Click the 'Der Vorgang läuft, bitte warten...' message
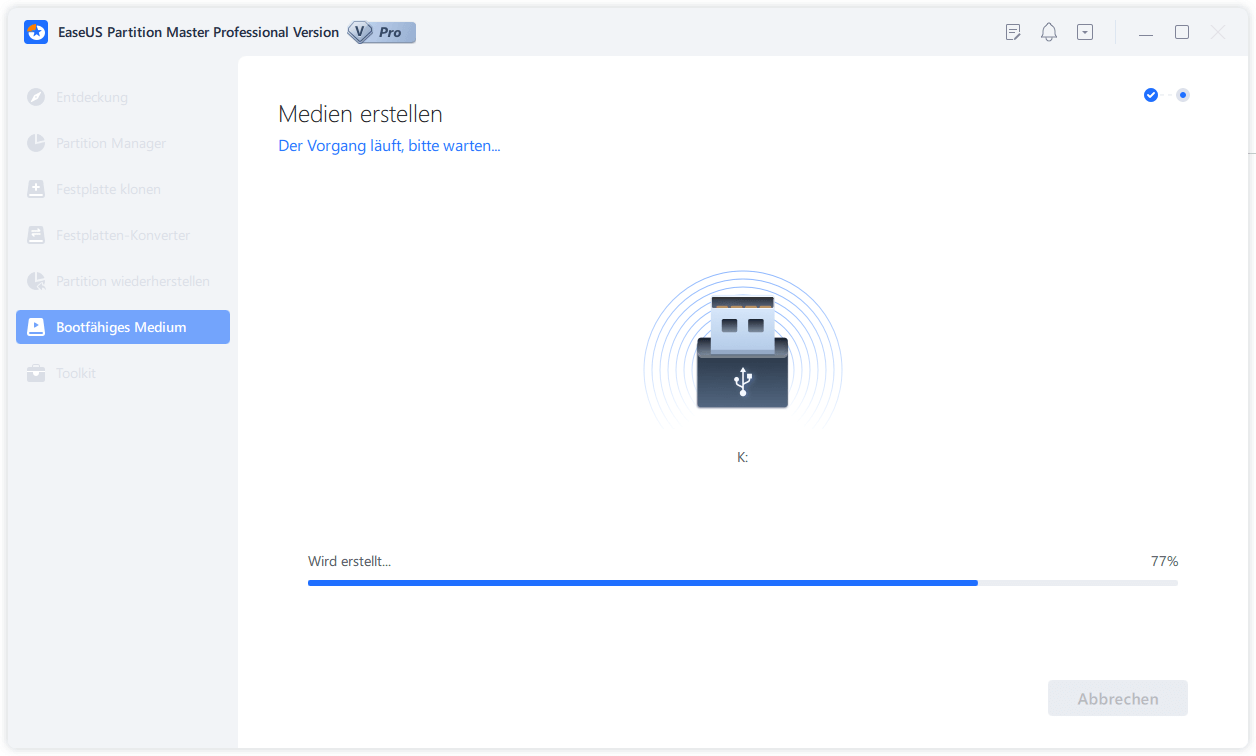The width and height of the screenshot is (1256, 756). (x=389, y=146)
